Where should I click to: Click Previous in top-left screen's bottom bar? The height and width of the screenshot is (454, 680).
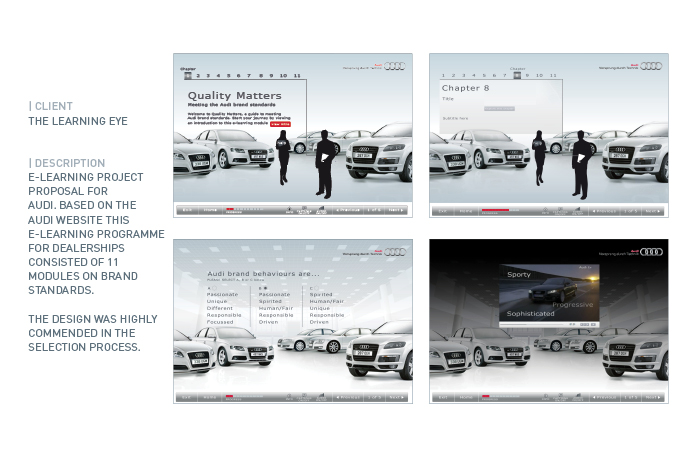click(346, 211)
